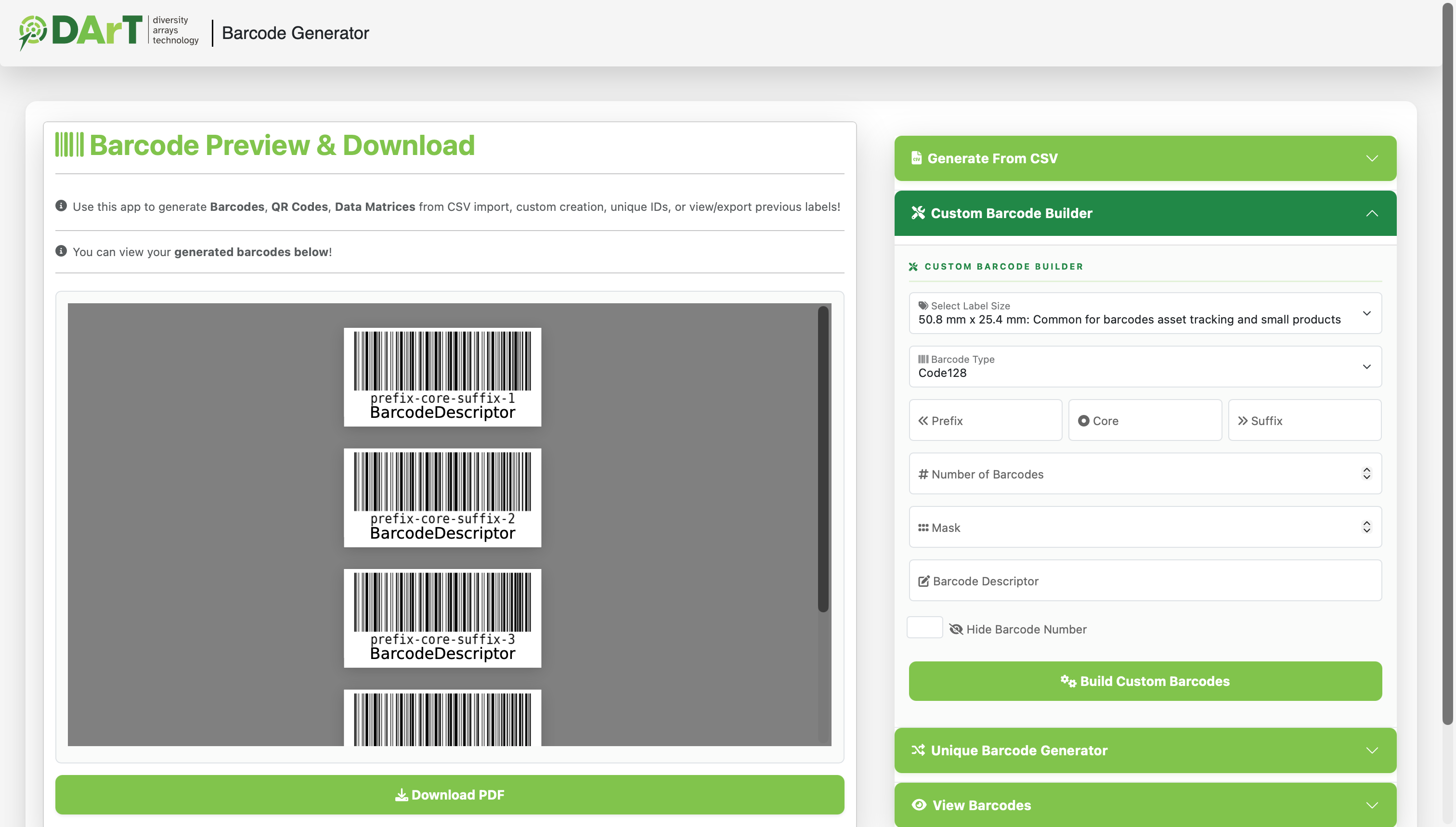The width and height of the screenshot is (1456, 827).
Task: Click the tag icon in Select Label Size
Action: (x=923, y=305)
